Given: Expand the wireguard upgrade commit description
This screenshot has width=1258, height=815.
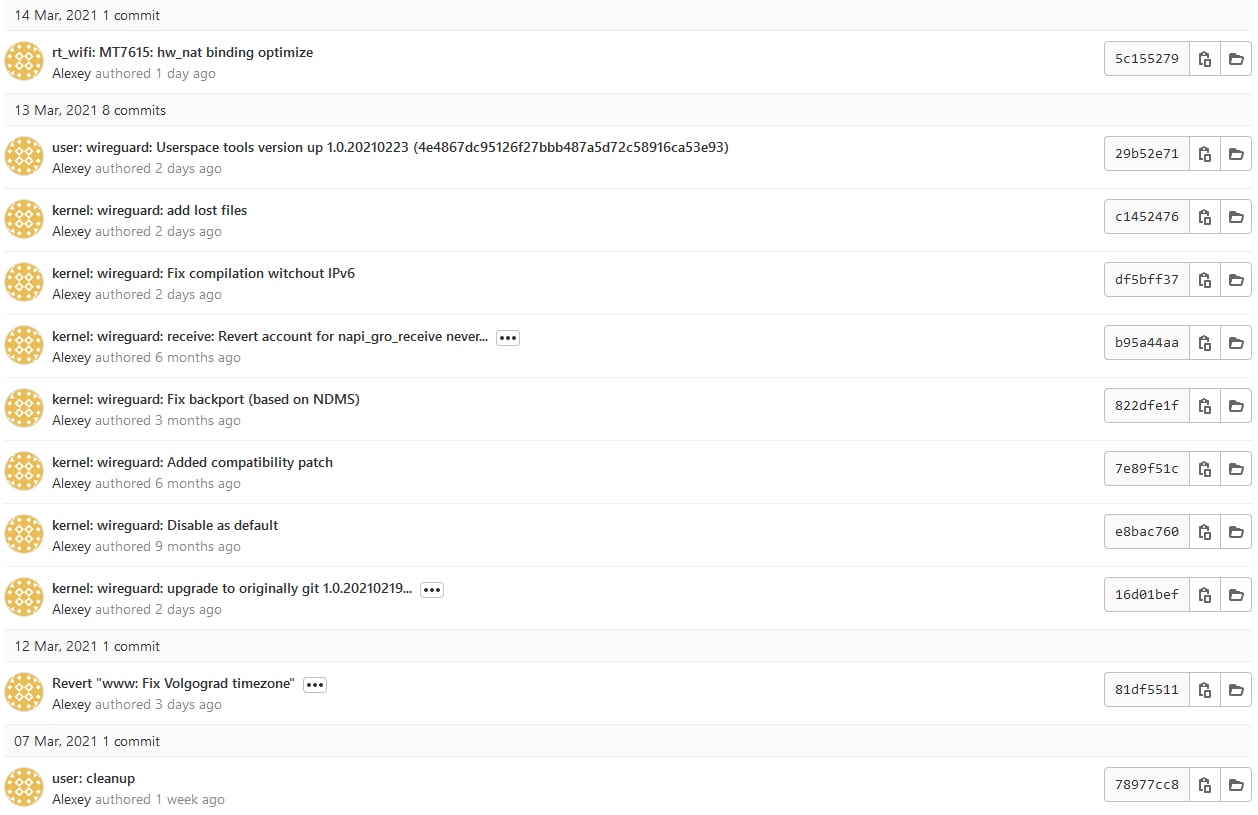Looking at the screenshot, I should 431,589.
